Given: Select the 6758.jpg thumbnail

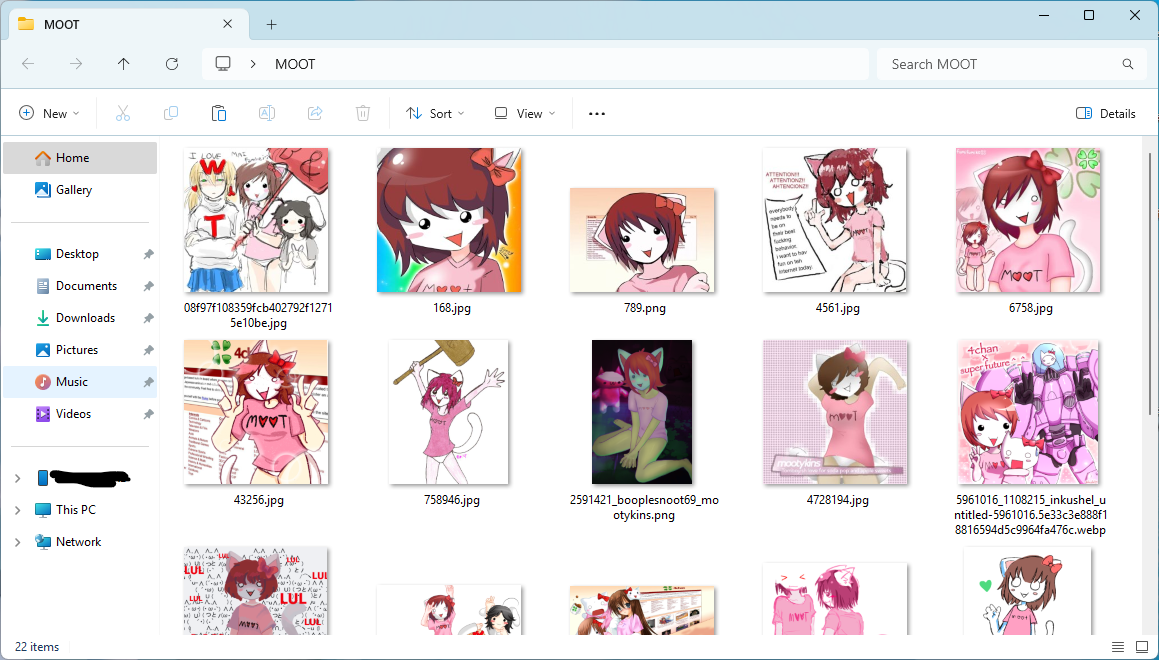Looking at the screenshot, I should click(1028, 220).
